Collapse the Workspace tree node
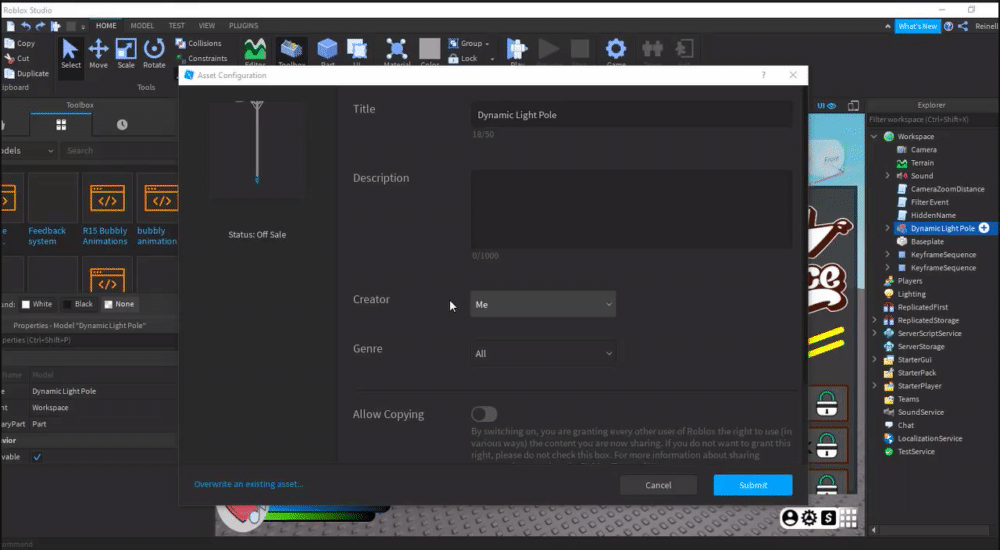The image size is (1000, 550). click(x=874, y=137)
